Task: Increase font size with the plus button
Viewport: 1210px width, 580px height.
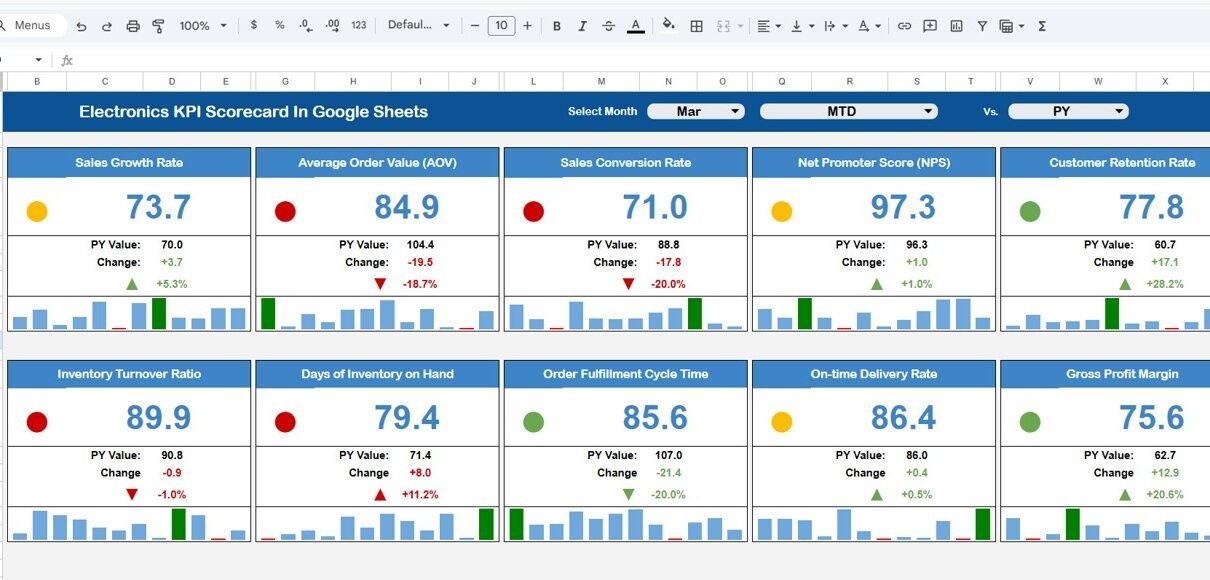Action: coord(528,26)
